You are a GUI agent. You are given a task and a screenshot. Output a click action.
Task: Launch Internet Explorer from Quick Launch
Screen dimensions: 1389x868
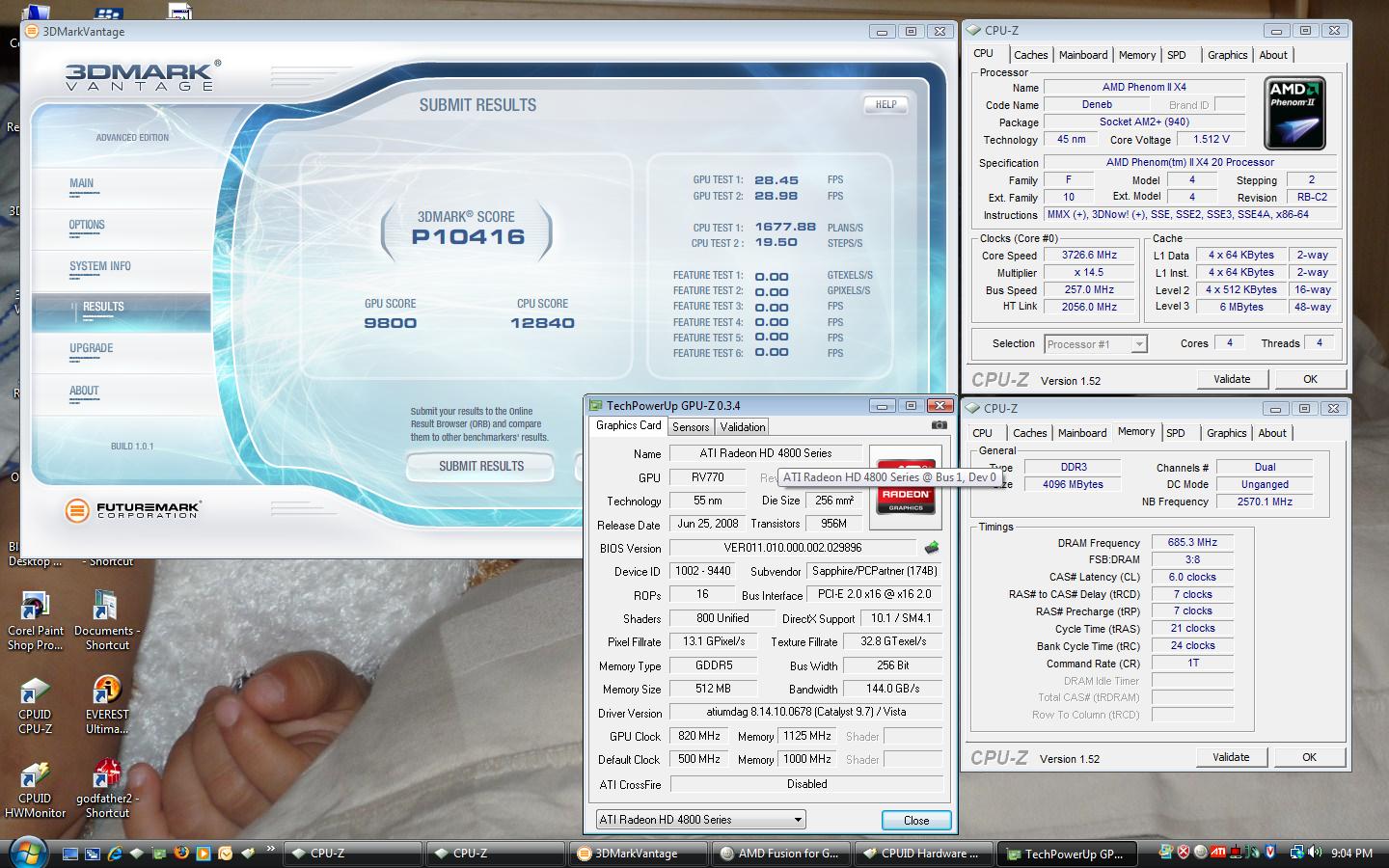[115, 854]
